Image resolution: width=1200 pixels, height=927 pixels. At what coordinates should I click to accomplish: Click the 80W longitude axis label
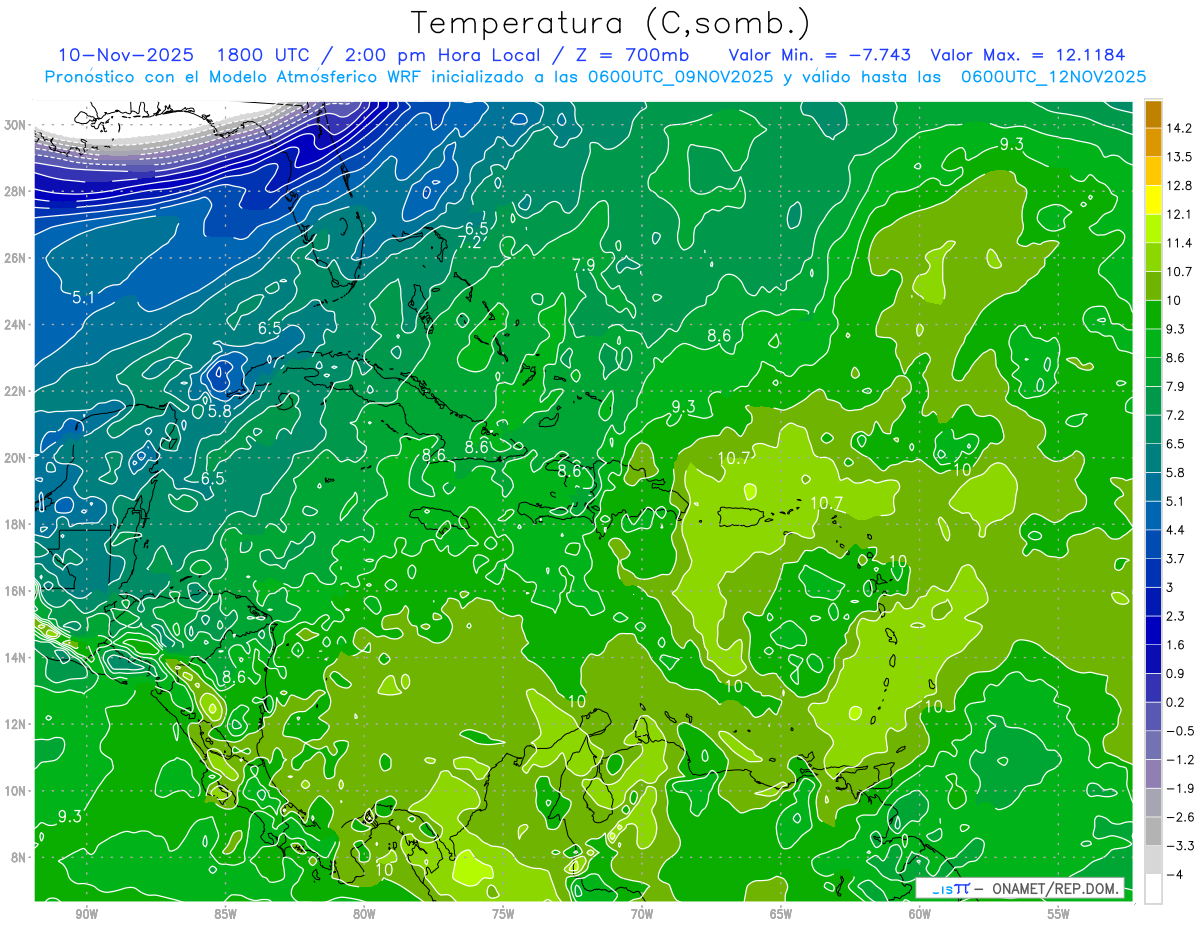364,915
